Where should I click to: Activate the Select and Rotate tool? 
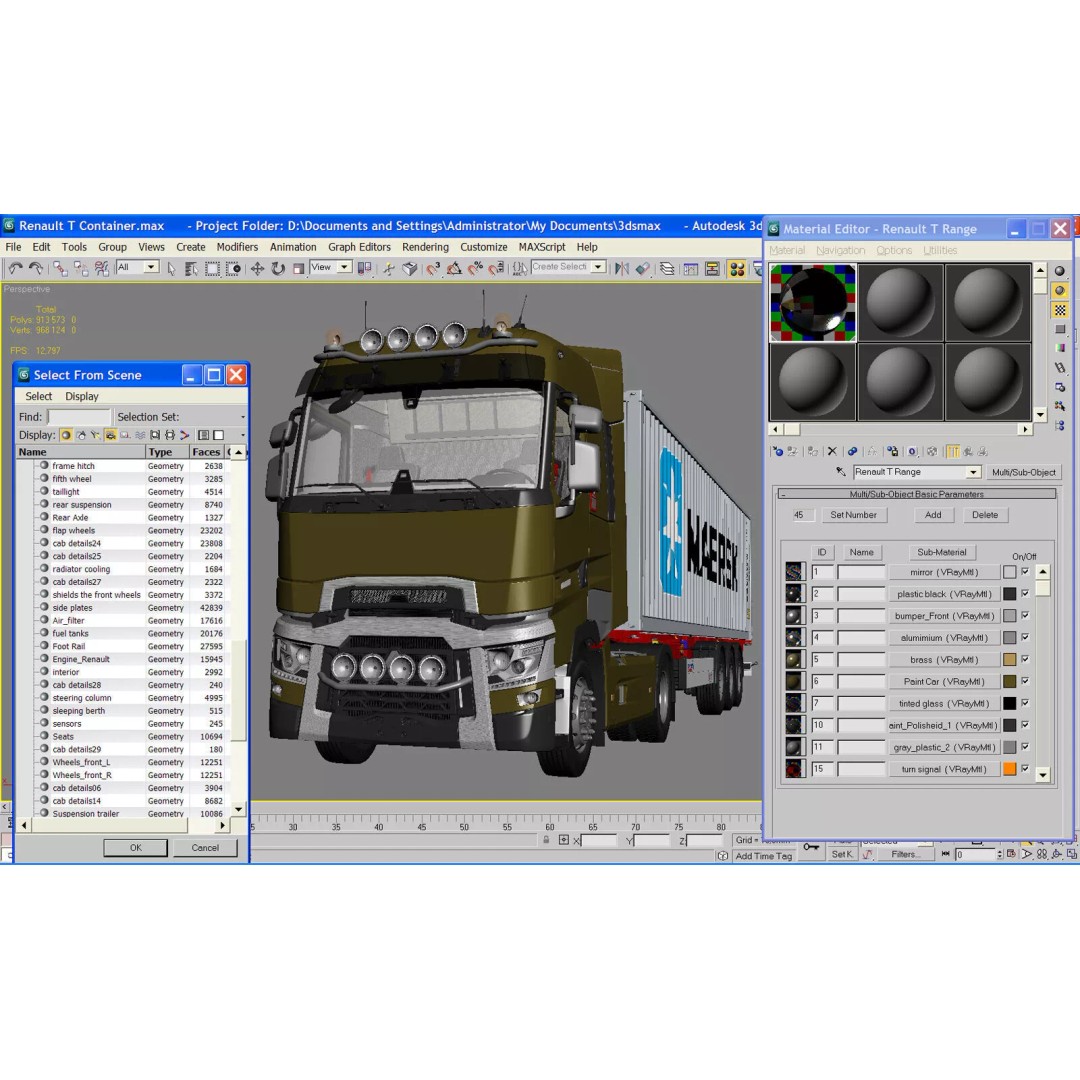tap(278, 269)
